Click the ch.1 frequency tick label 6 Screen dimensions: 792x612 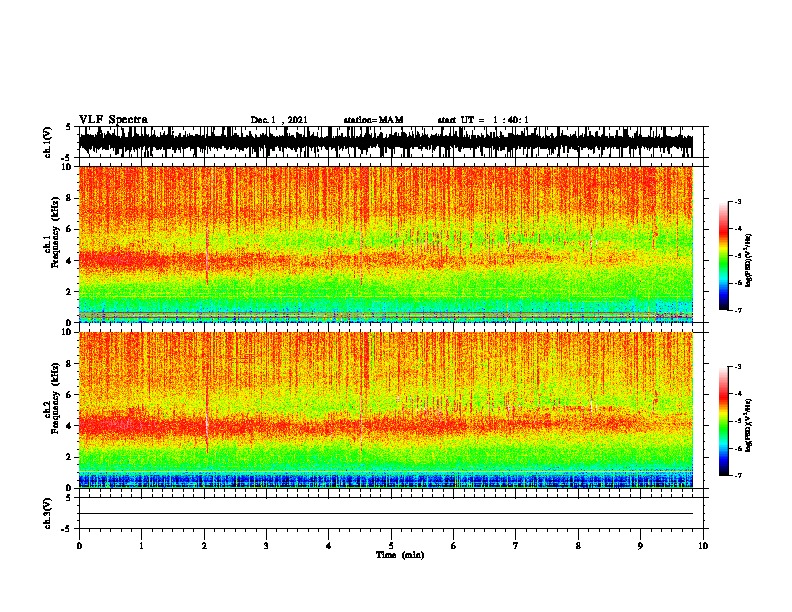tap(70, 230)
